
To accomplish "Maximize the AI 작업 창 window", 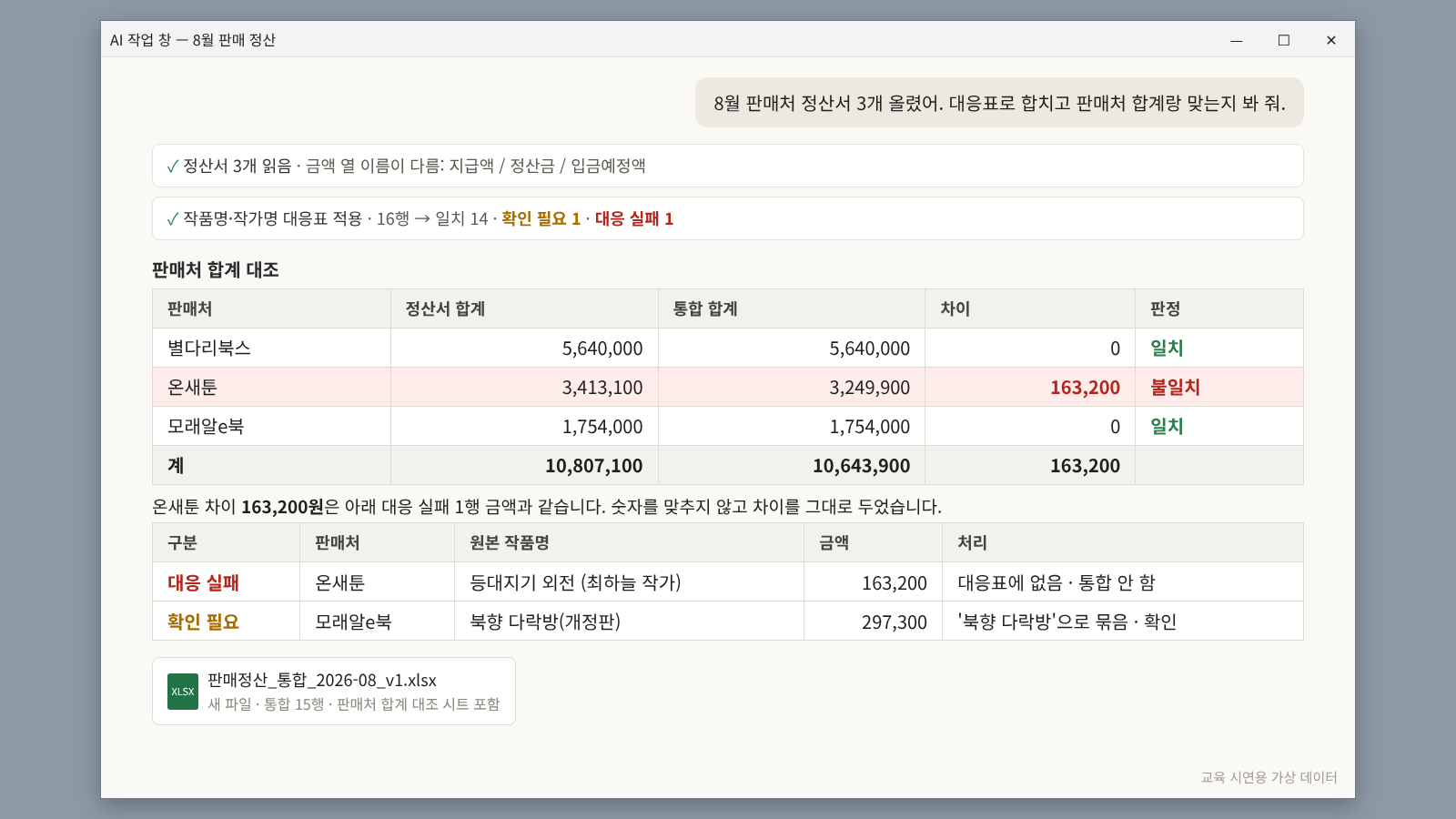I will pyautogui.click(x=1284, y=40).
